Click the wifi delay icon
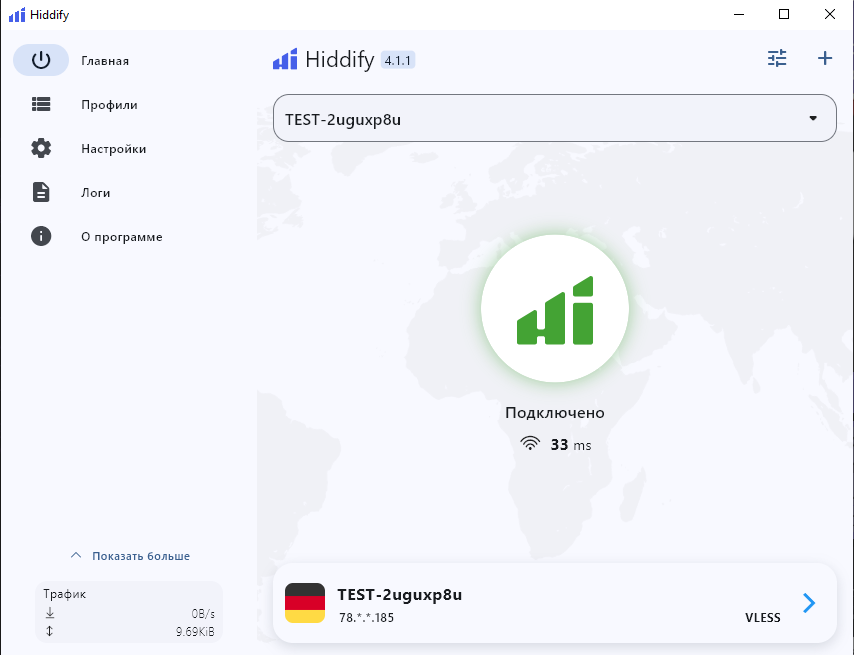854x655 pixels. pos(530,443)
